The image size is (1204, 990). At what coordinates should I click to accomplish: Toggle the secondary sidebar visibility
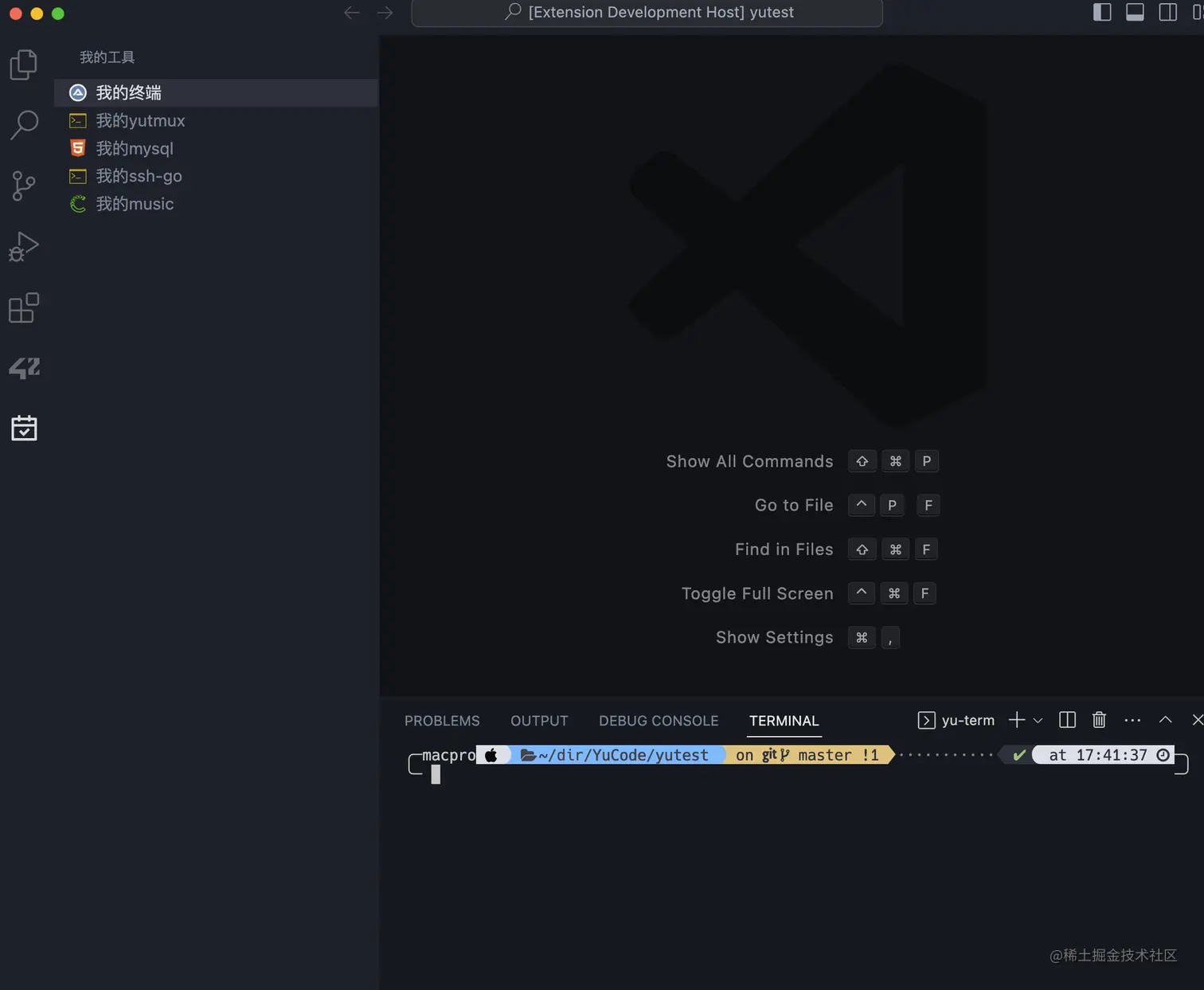click(x=1167, y=12)
